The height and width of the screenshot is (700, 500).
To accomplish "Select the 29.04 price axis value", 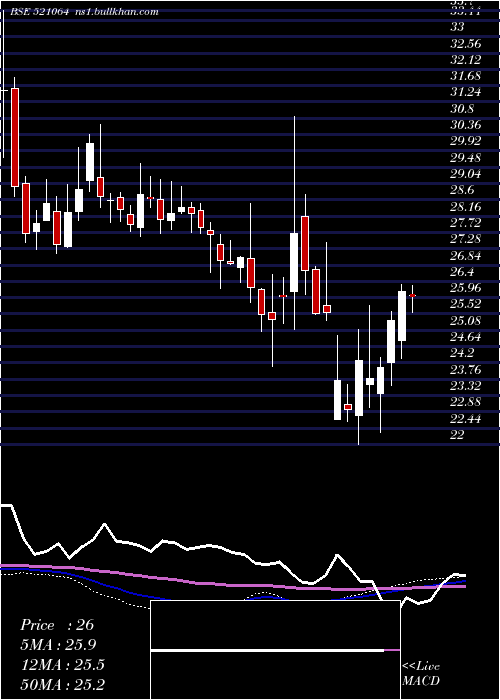I will point(466,174).
